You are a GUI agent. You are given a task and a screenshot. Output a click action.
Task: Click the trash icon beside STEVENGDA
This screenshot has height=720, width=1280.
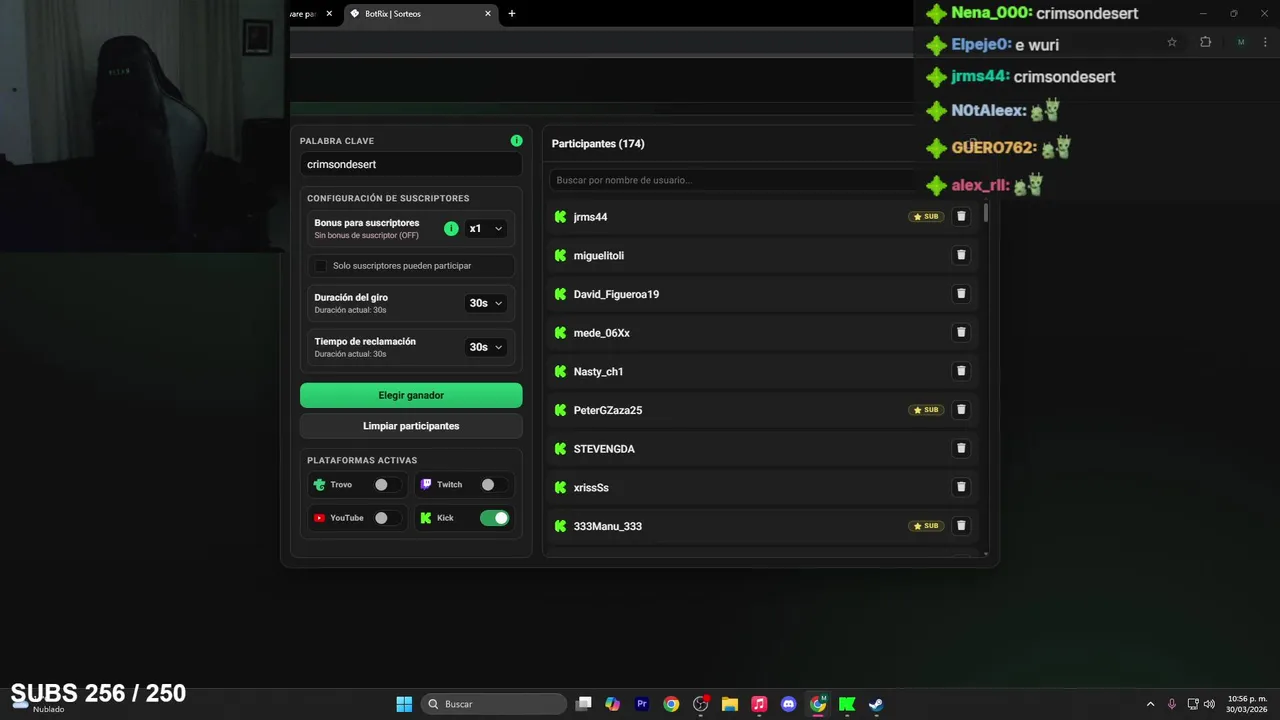(x=961, y=449)
